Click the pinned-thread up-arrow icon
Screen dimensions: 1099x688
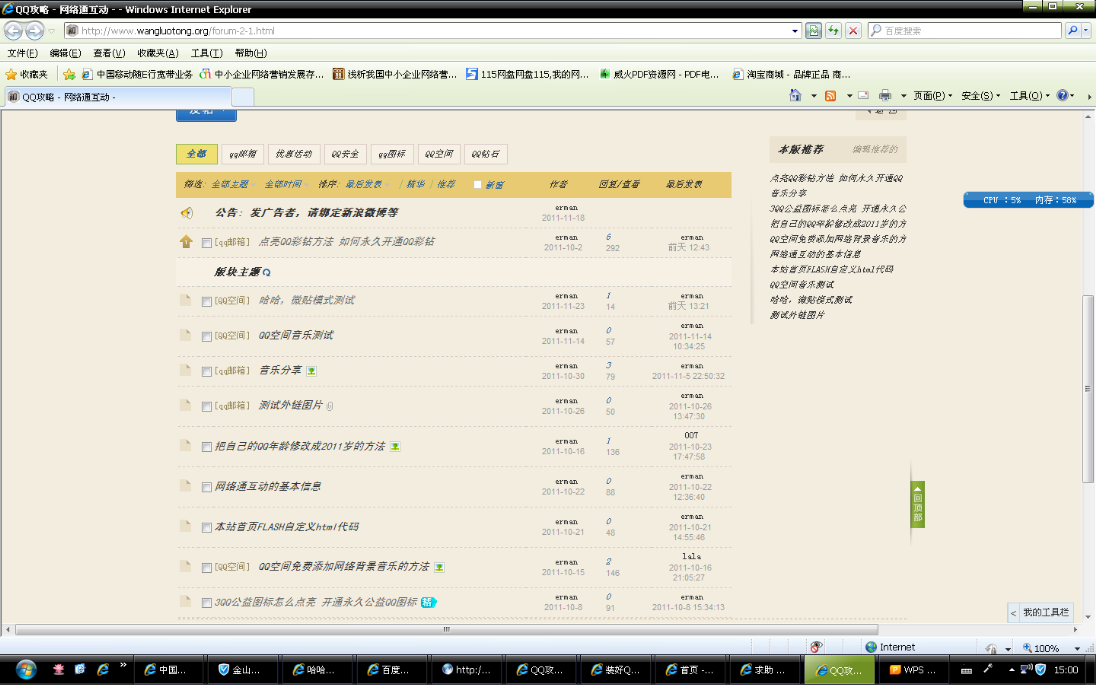tap(186, 242)
